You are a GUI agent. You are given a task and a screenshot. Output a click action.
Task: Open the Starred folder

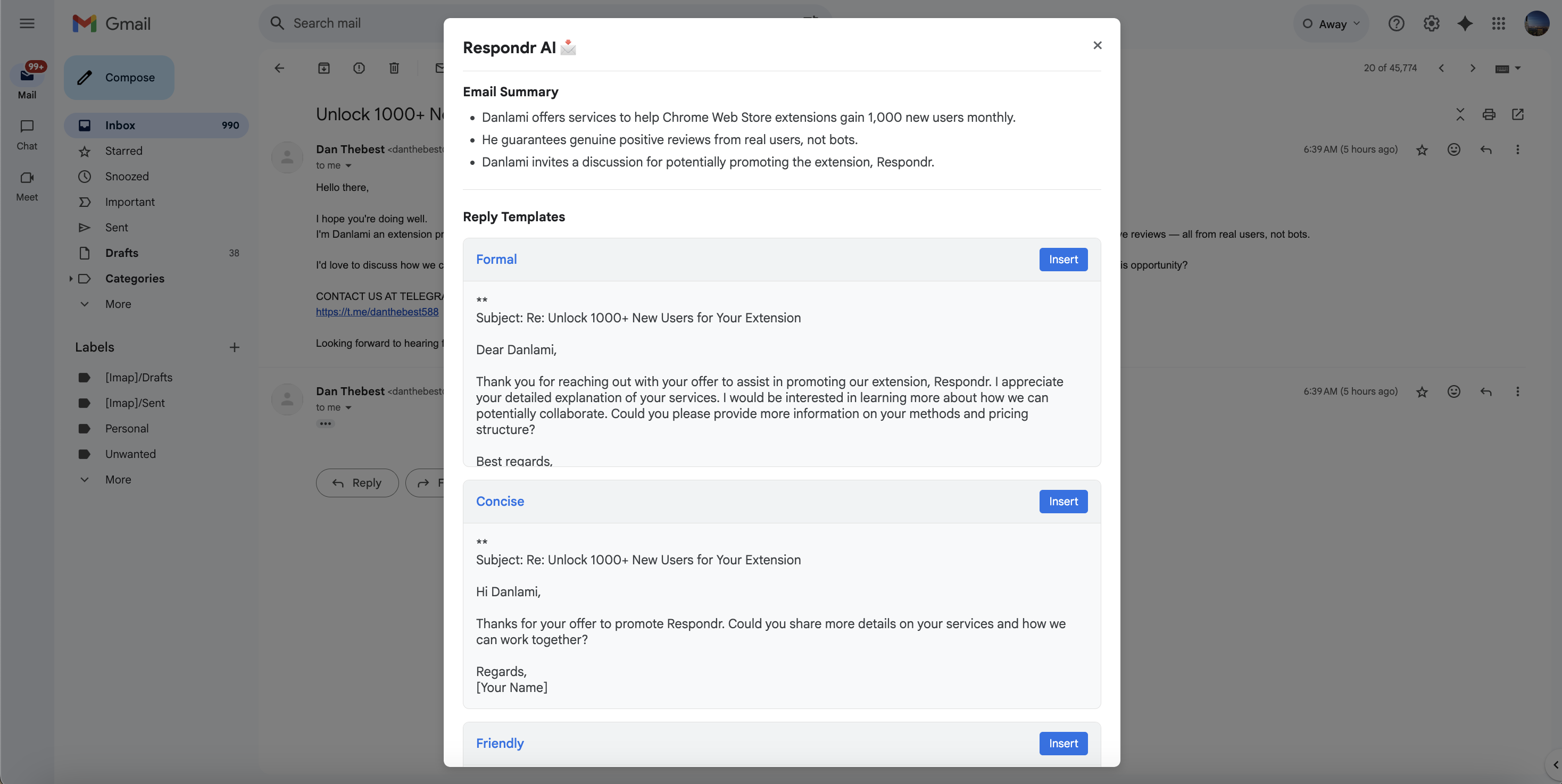(124, 151)
